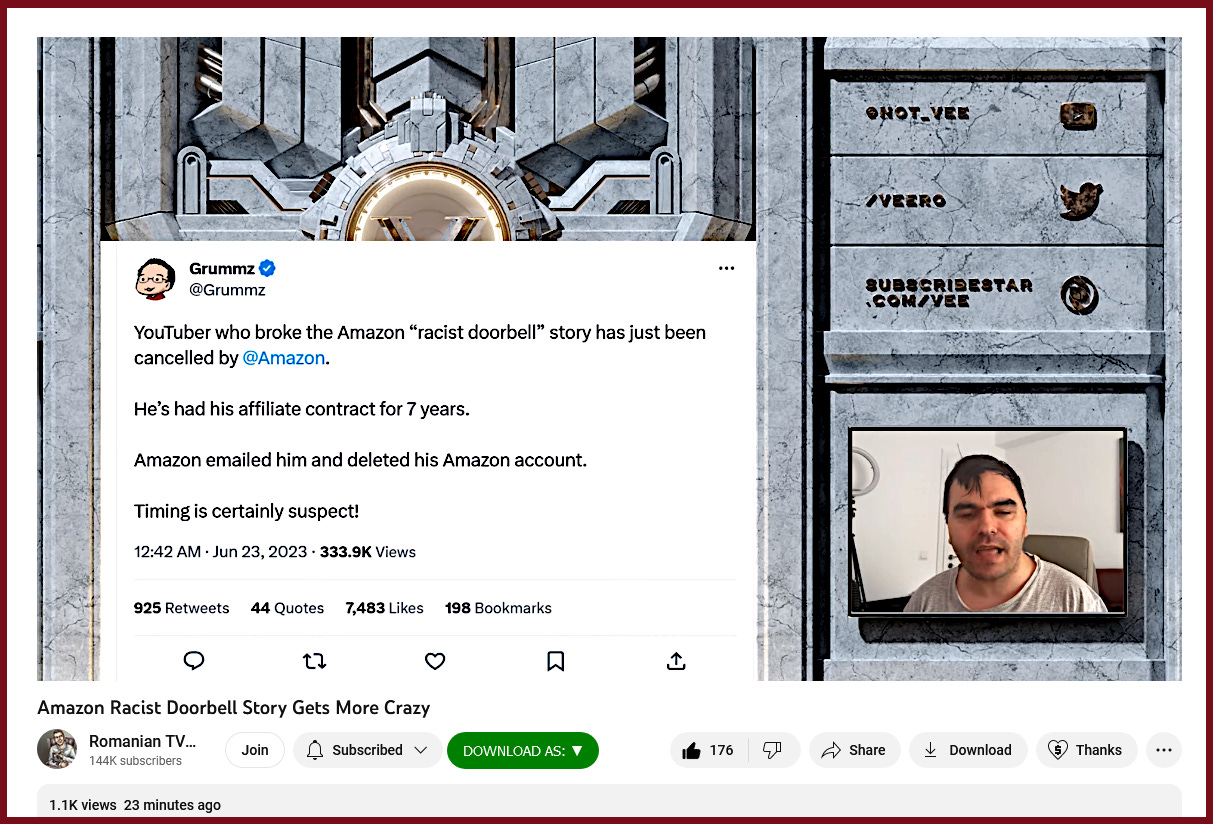Click the notification bell on Subscribed button
1213x824 pixels.
(315, 750)
